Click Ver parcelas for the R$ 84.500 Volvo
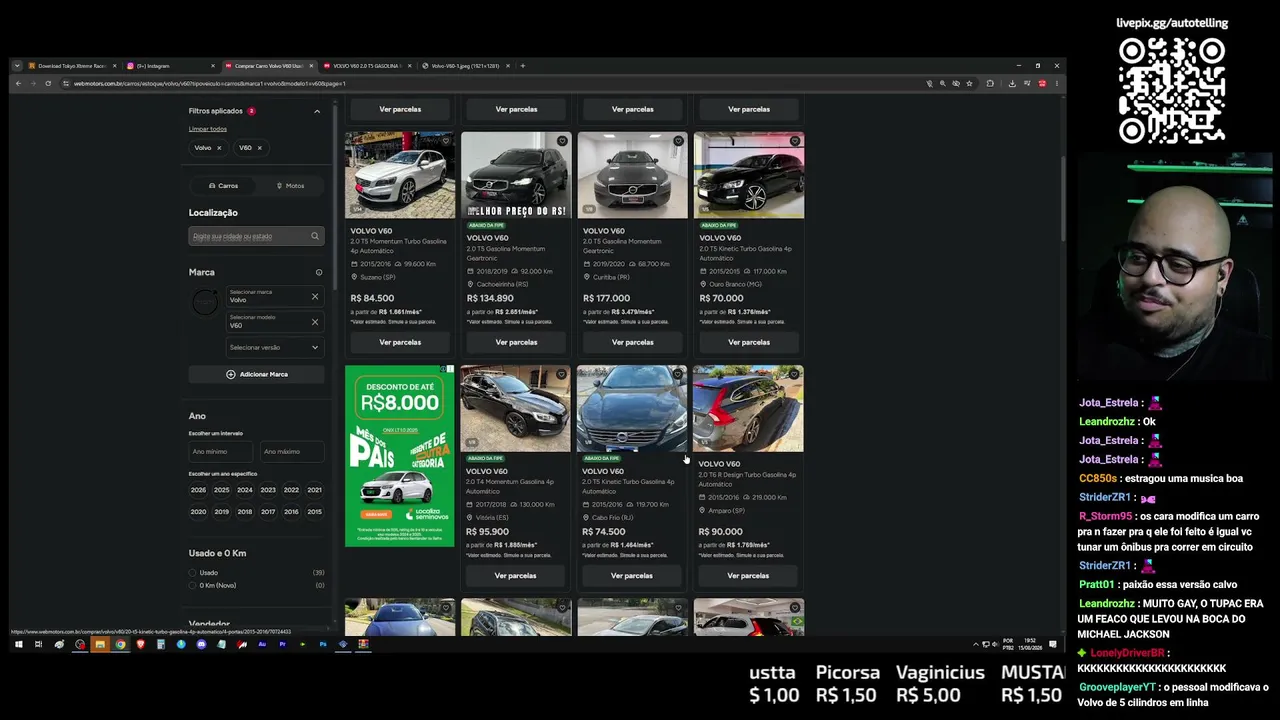This screenshot has width=1280, height=720. (400, 342)
